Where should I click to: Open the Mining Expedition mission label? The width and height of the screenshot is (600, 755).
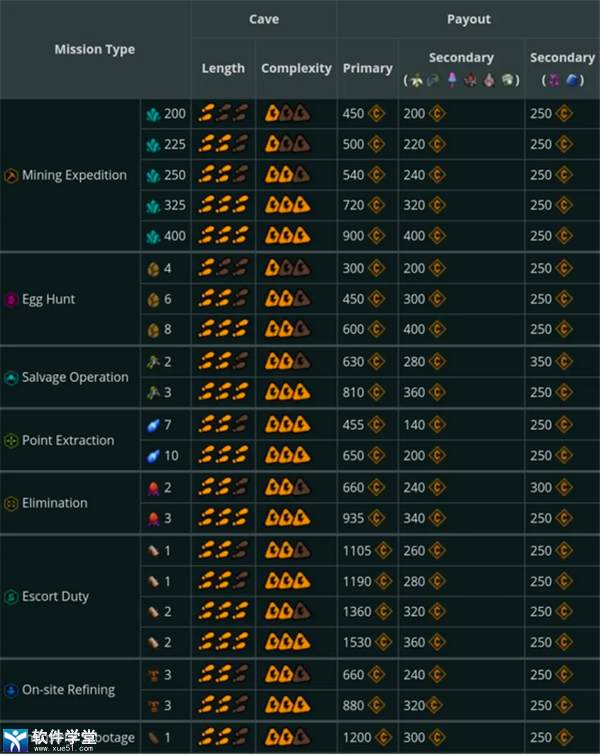(x=74, y=175)
